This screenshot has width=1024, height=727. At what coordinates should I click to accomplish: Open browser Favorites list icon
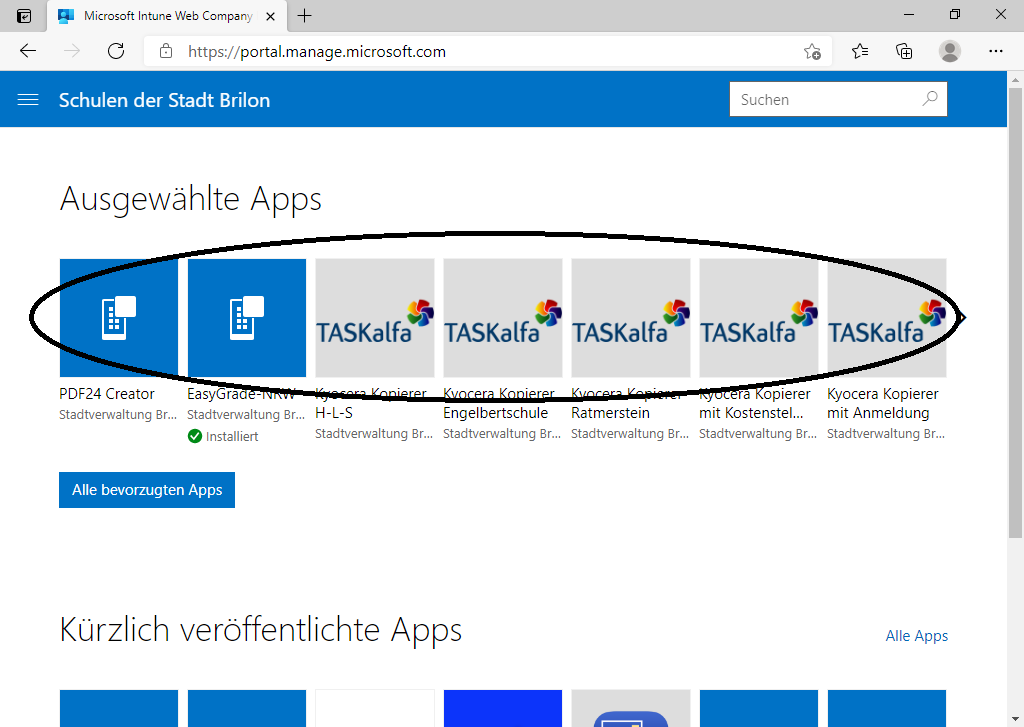tap(860, 51)
